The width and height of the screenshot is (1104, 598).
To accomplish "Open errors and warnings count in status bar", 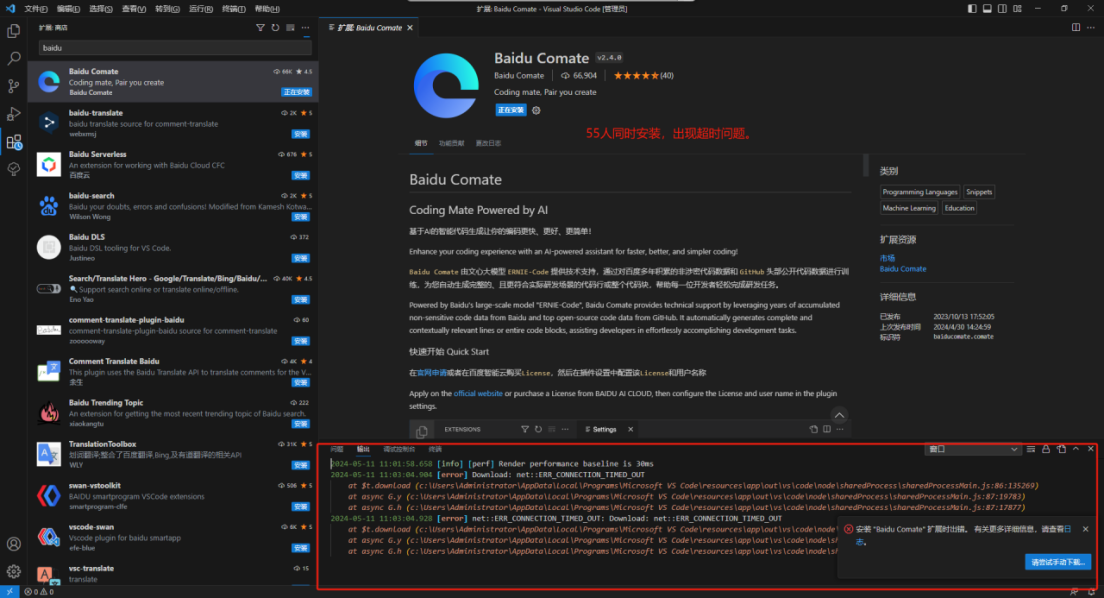I will coord(39,592).
